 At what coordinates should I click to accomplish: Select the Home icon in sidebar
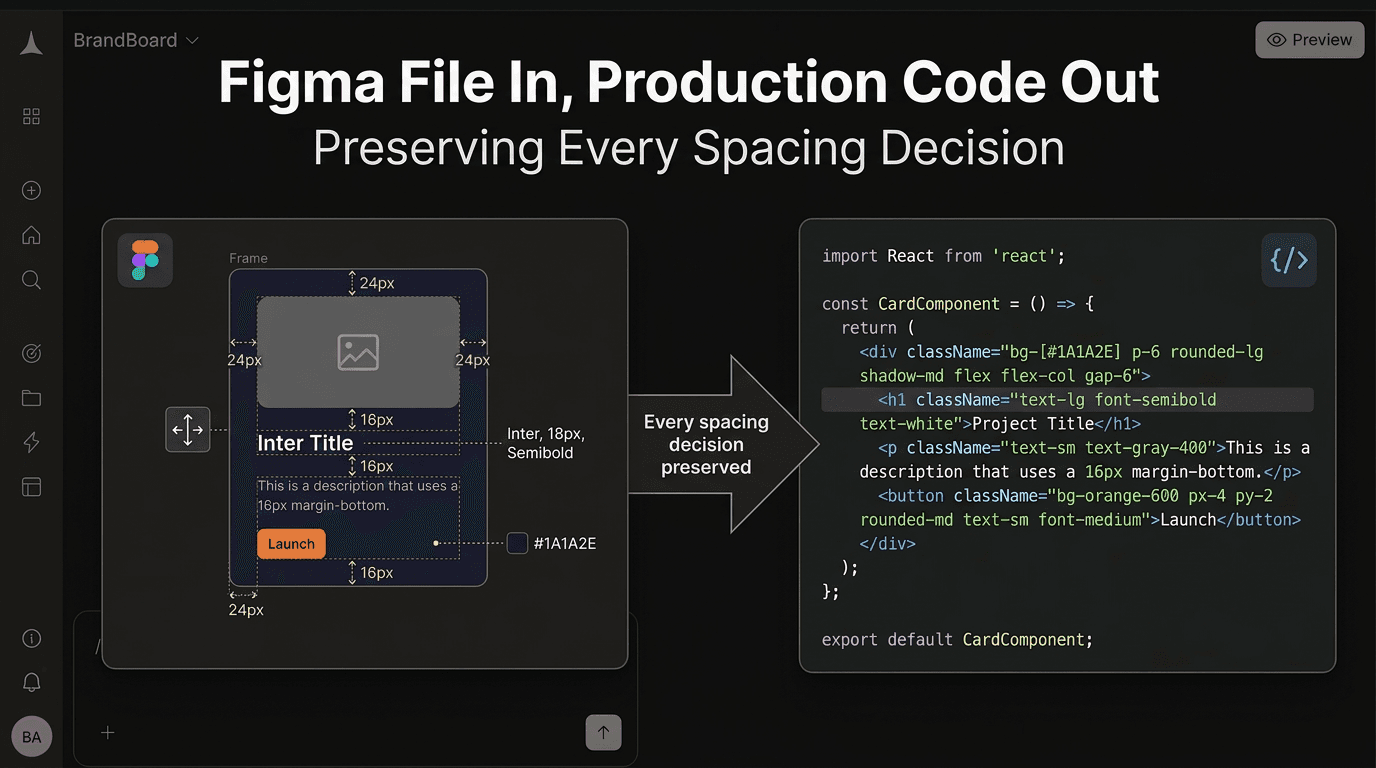pyautogui.click(x=31, y=235)
